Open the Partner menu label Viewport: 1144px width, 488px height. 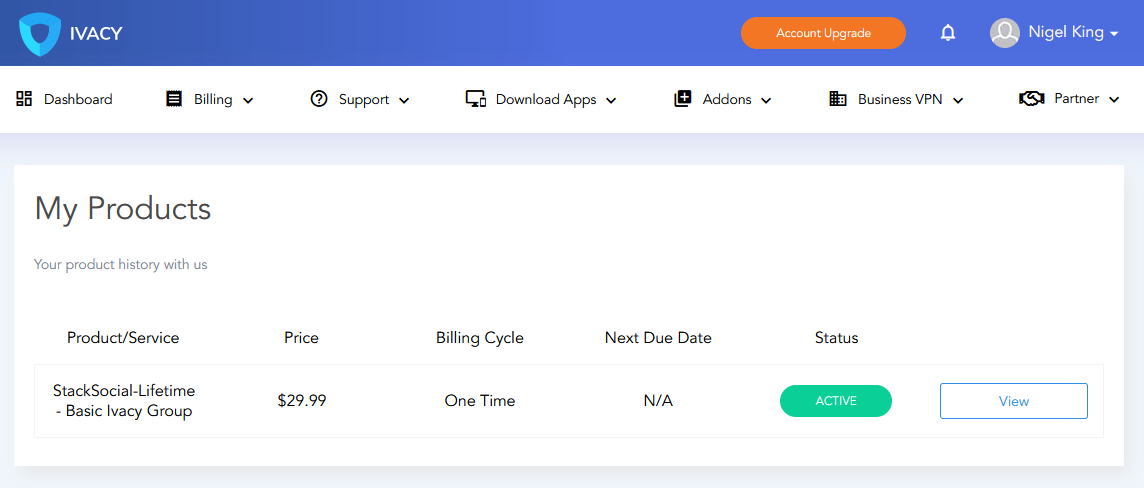[1077, 98]
